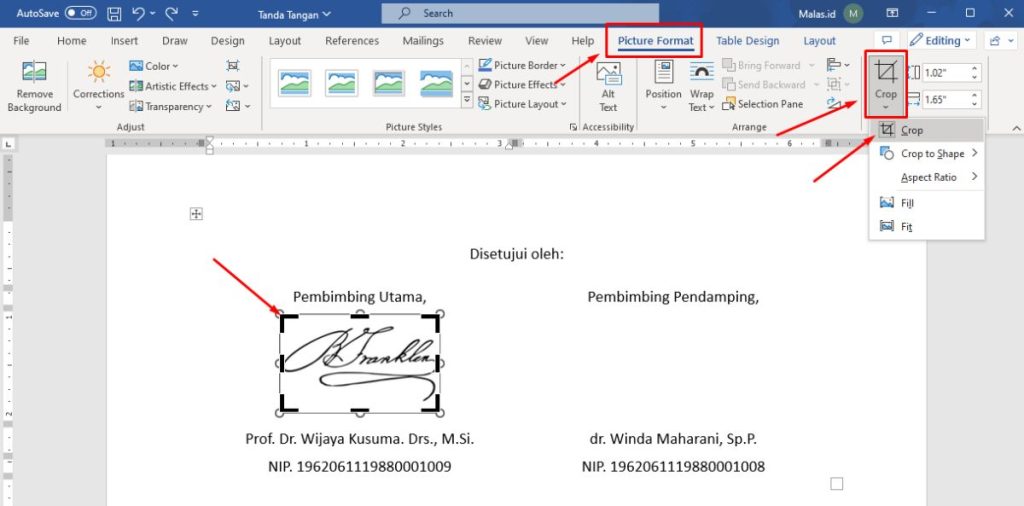Apply the fourth picture style thumbnail
This screenshot has width=1024, height=506.
click(x=436, y=83)
